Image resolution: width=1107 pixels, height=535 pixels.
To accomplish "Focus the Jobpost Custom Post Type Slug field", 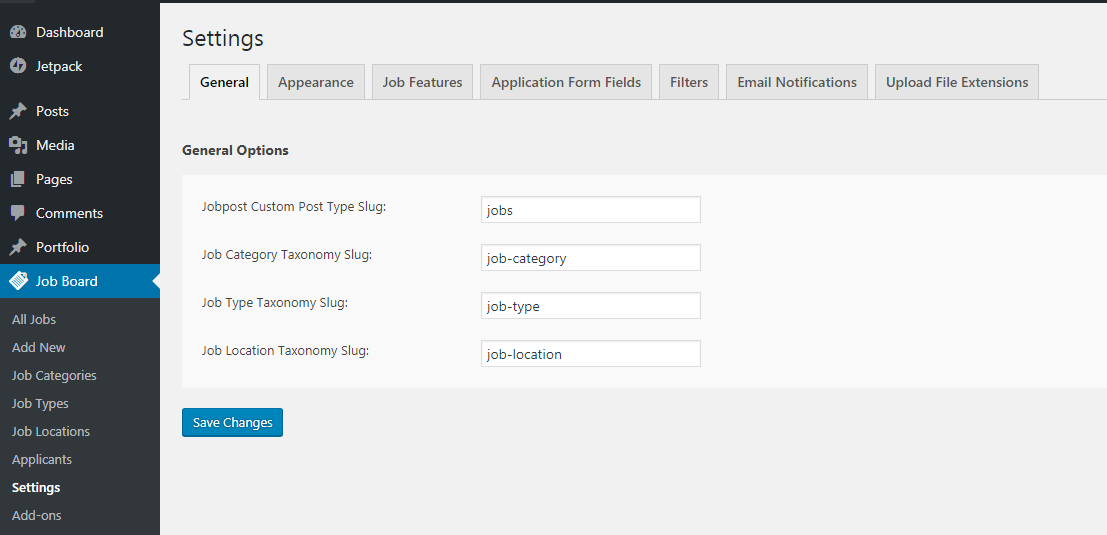I will (x=590, y=210).
